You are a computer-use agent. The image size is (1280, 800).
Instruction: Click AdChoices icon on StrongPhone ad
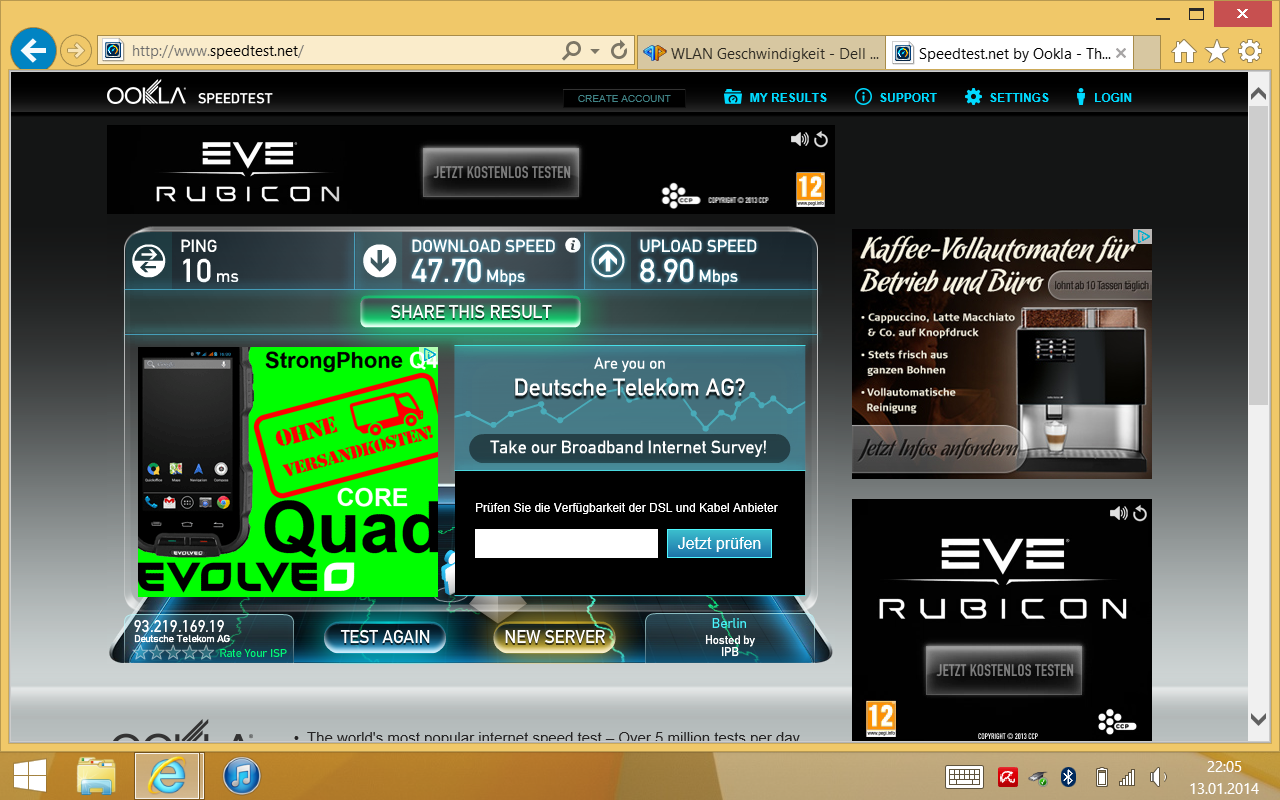(x=429, y=355)
